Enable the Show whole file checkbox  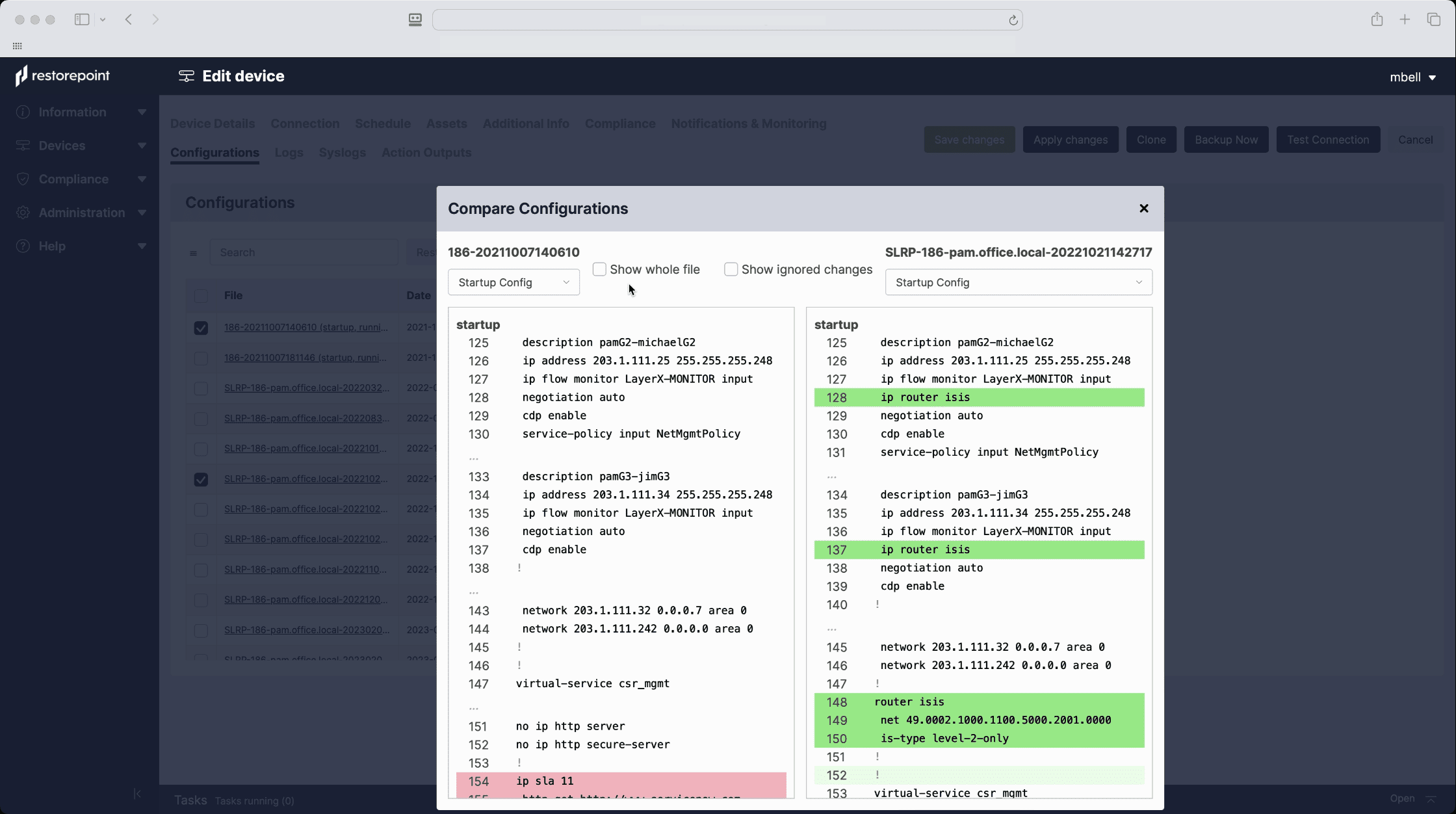coord(599,269)
